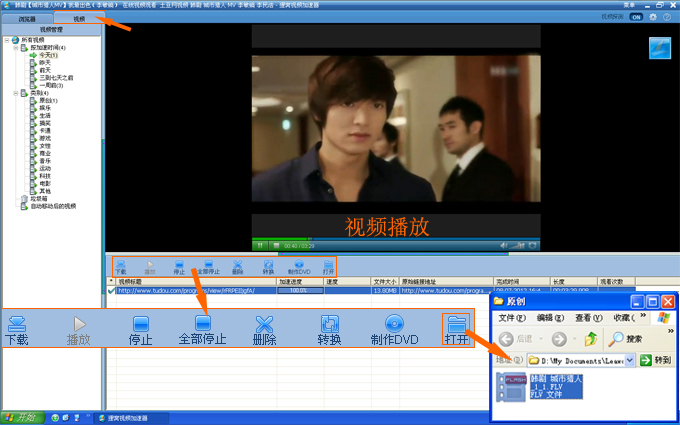
Task: Click the 打开 open folder icon in small toolbar
Action: pyautogui.click(x=328, y=265)
